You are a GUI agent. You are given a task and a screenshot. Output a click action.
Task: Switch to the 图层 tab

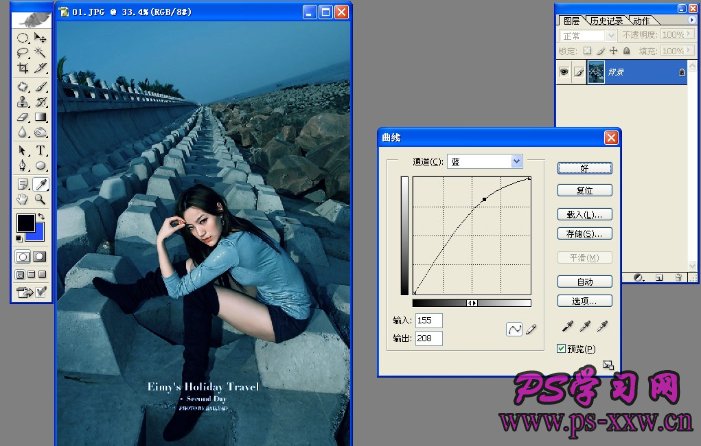[571, 21]
